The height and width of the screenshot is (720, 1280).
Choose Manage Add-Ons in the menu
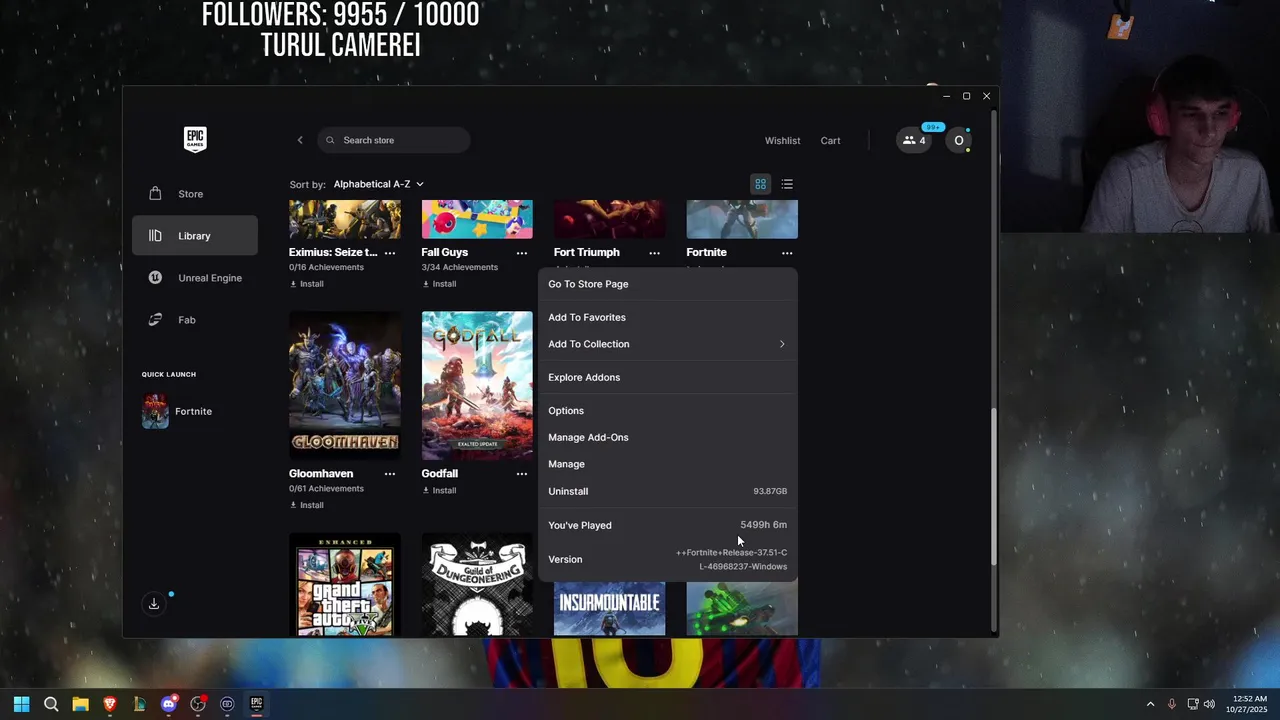(x=668, y=437)
